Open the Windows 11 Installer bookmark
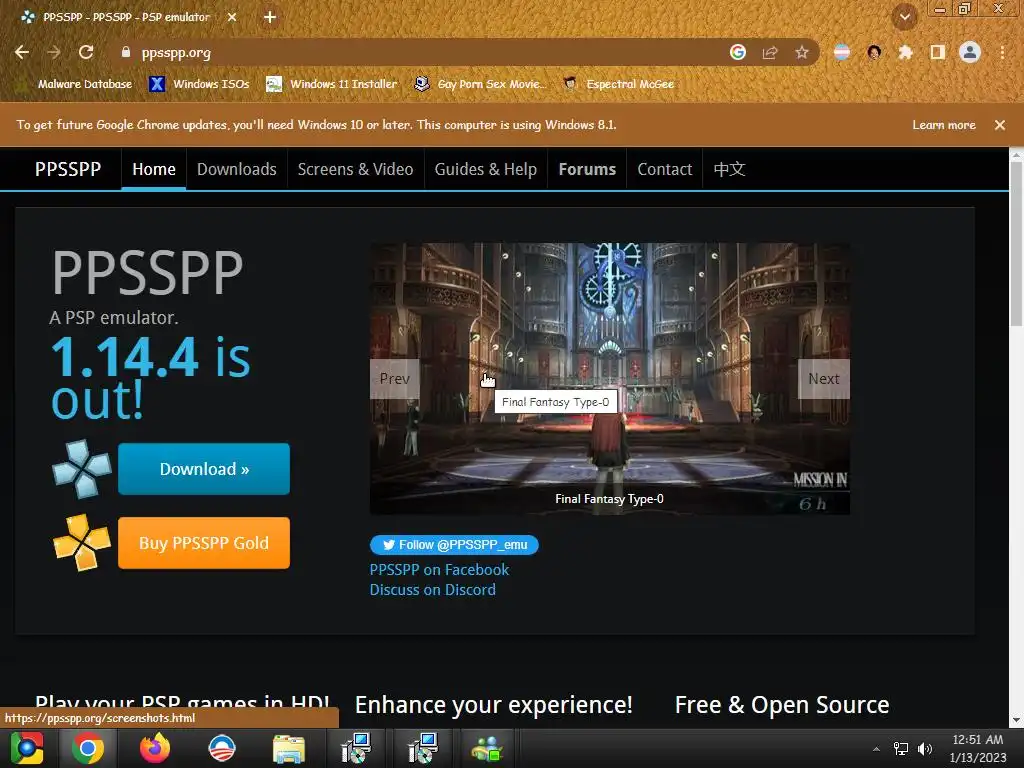1024x768 pixels. click(332, 84)
